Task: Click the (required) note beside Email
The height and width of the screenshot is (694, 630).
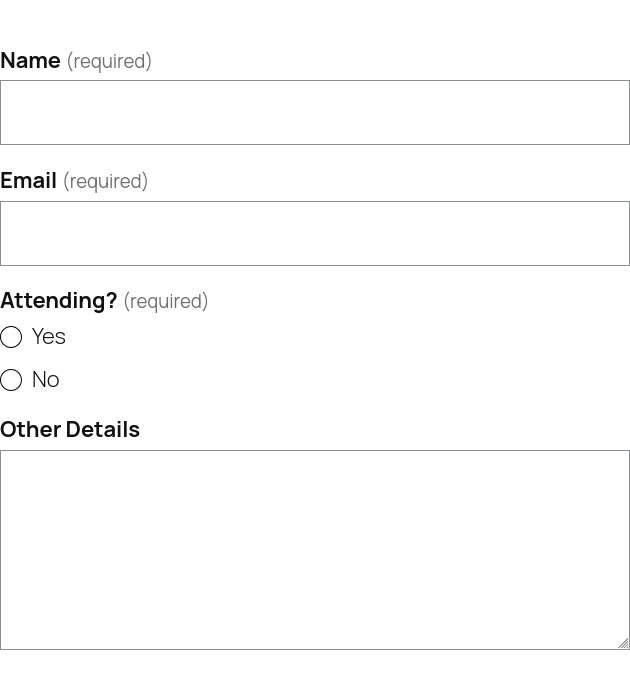Action: click(105, 181)
